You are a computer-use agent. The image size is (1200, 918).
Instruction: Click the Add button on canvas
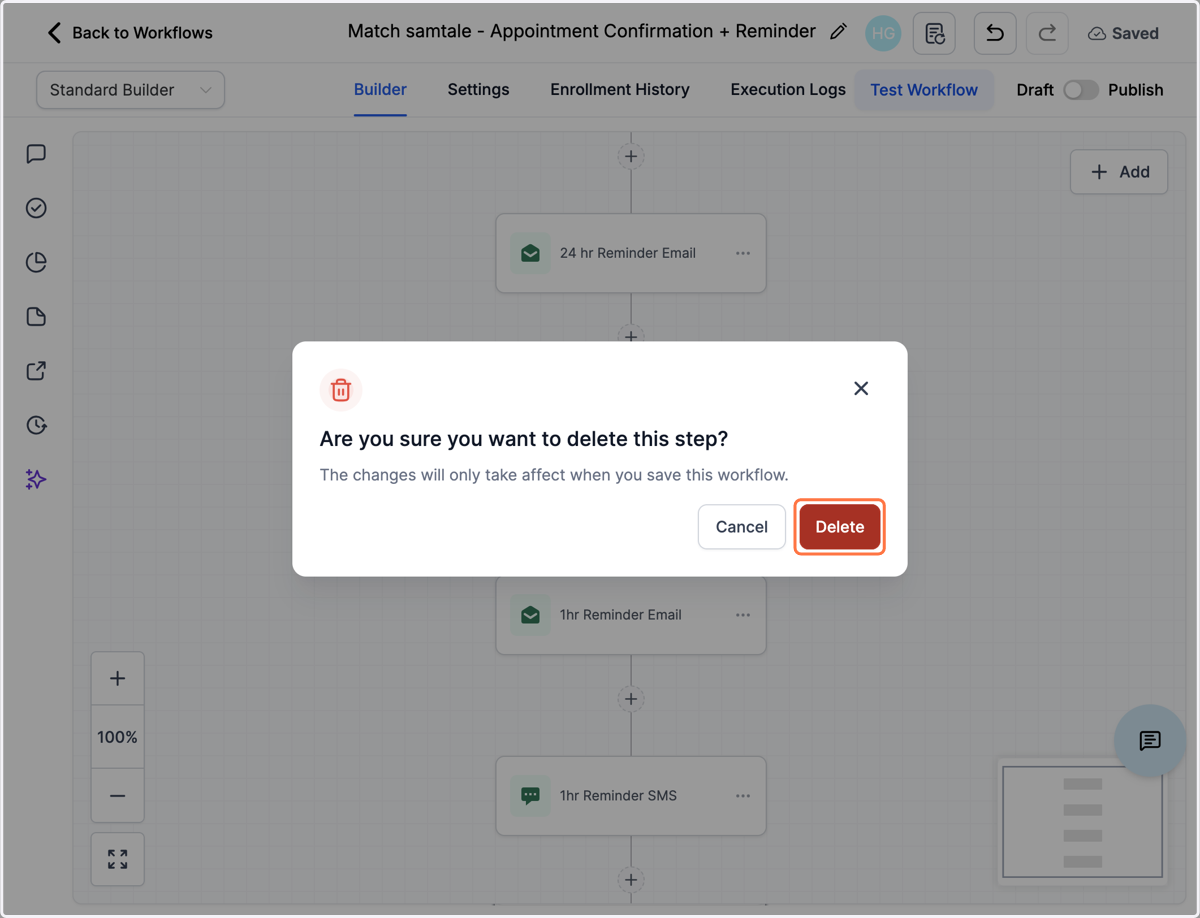[x=1119, y=172]
